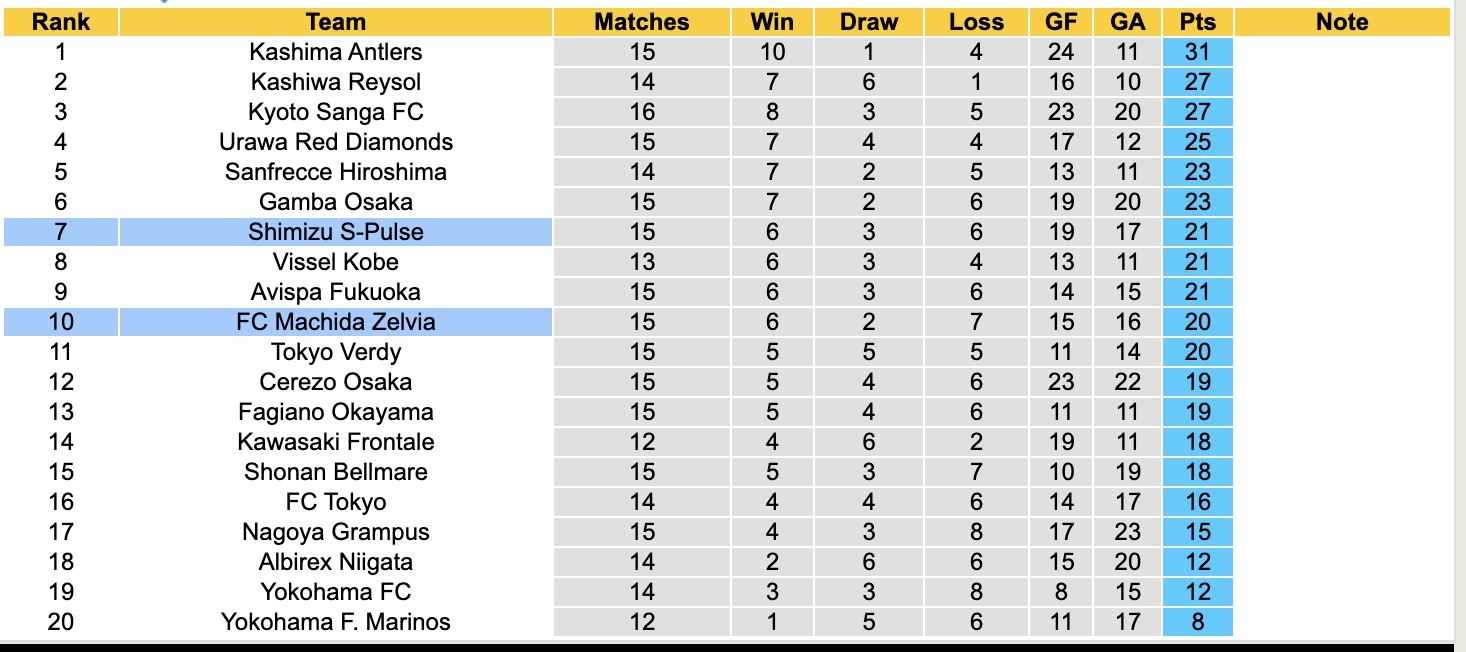Click the Win column header
The width and height of the screenshot is (1466, 652).
pyautogui.click(x=773, y=22)
